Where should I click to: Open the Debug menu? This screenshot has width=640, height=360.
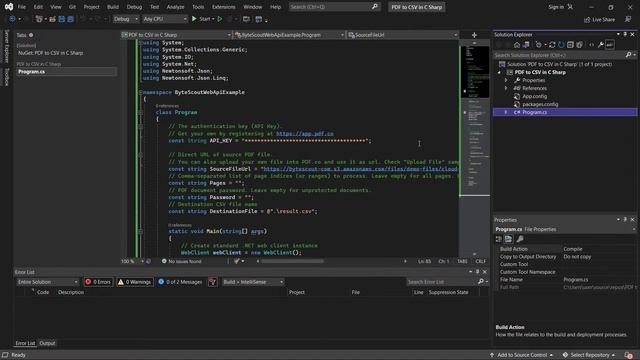pos(134,7)
